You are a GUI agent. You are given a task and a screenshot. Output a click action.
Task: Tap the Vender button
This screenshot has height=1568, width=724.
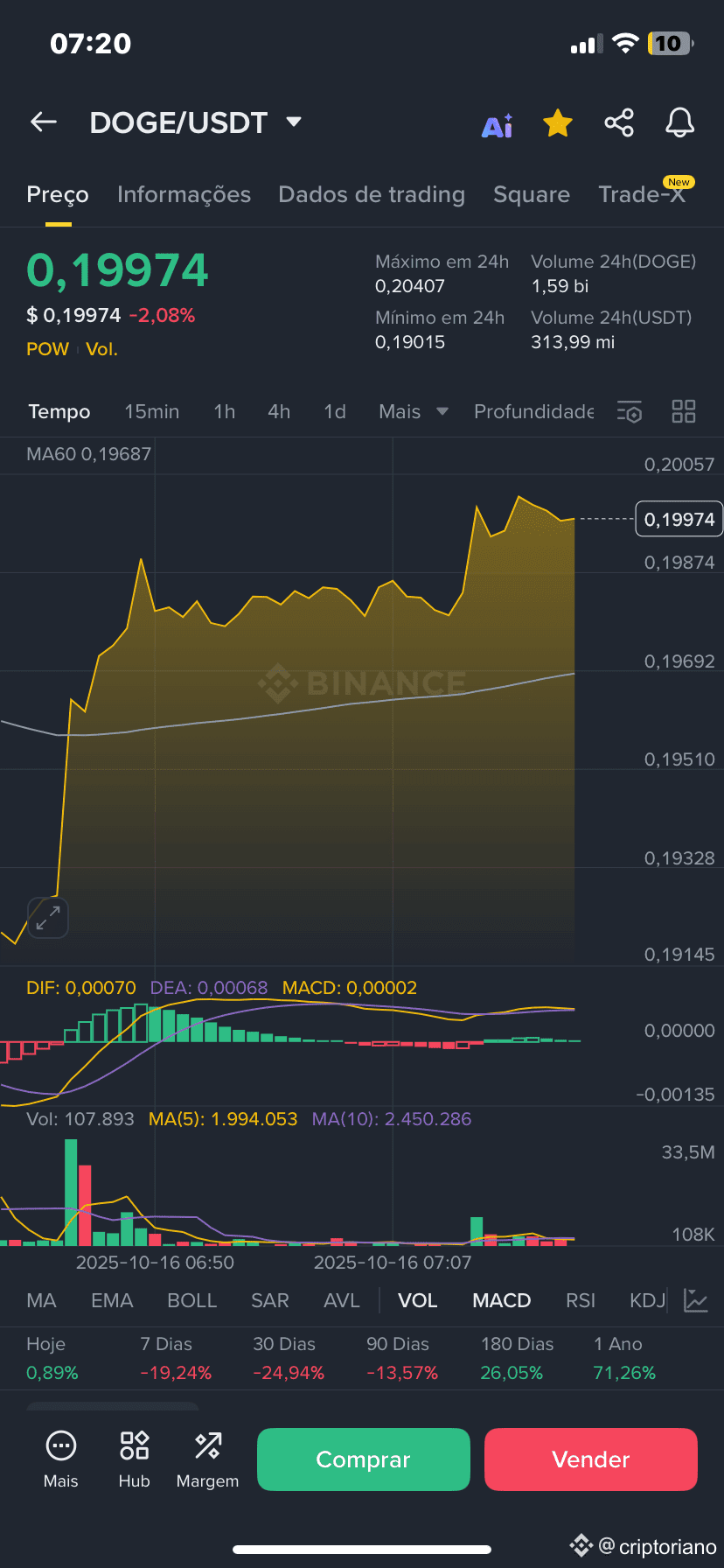pos(591,1459)
